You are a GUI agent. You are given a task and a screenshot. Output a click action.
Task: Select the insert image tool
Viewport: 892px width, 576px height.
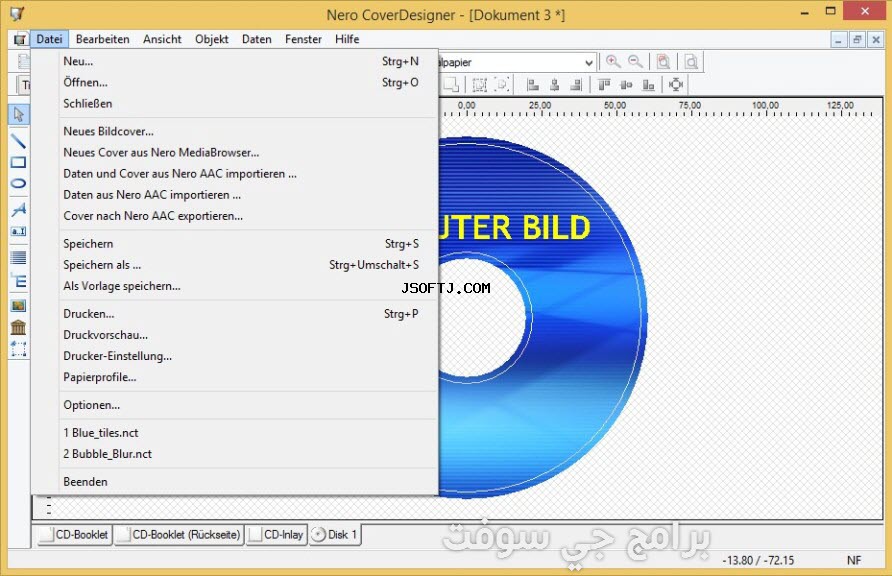click(x=18, y=306)
